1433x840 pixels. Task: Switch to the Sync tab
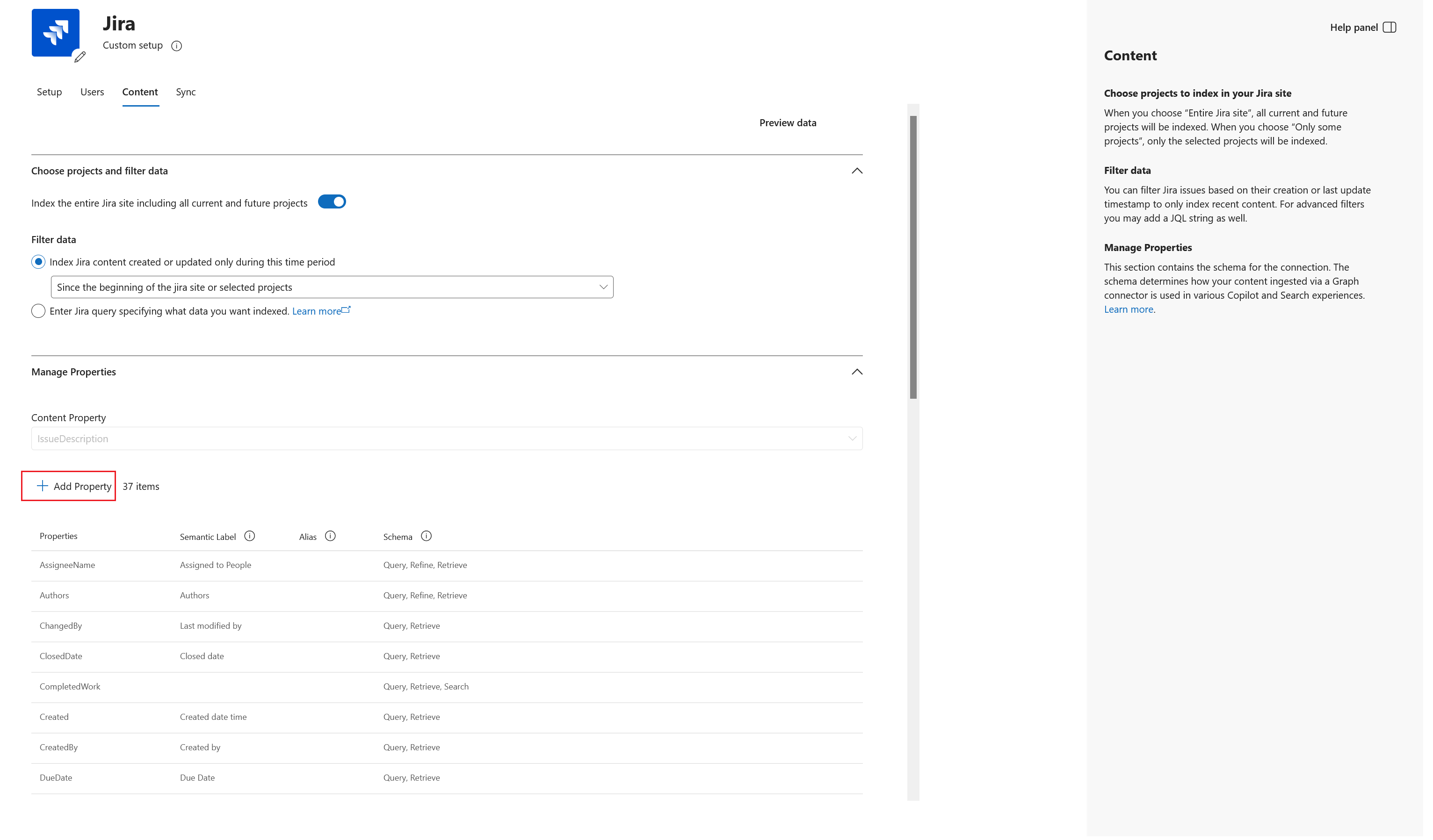(x=187, y=92)
